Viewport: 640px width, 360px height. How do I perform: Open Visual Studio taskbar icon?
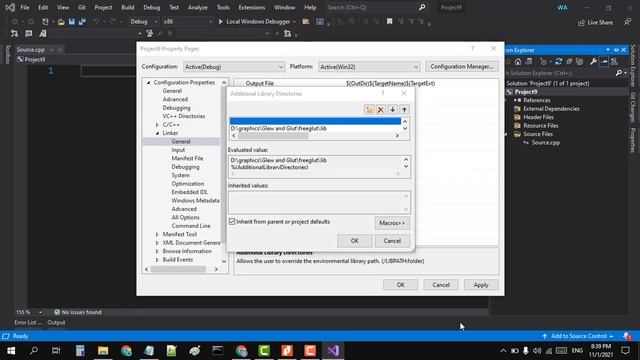click(x=333, y=351)
